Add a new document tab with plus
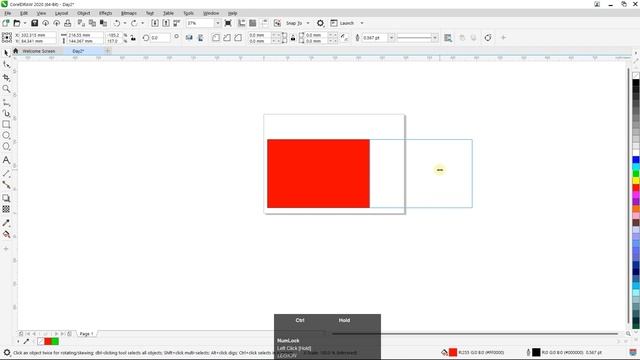 [x=108, y=51]
